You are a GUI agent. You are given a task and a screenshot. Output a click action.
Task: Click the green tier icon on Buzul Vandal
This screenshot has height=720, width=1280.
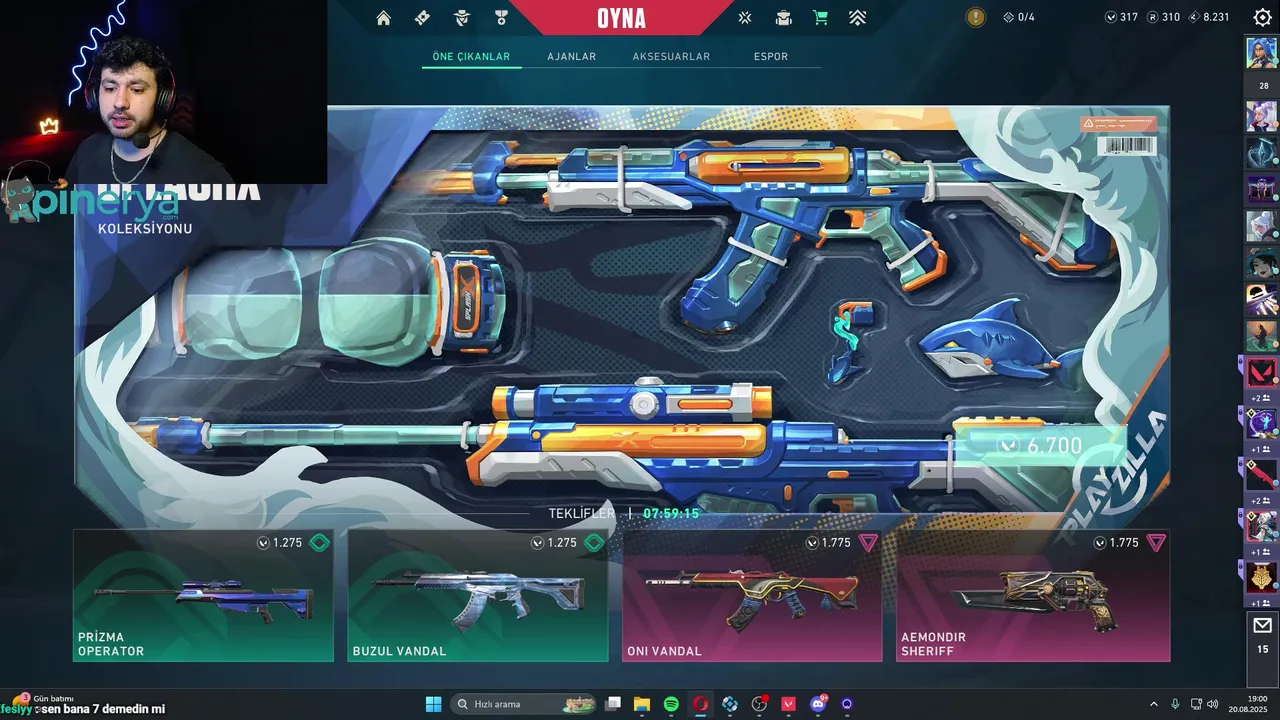point(594,543)
